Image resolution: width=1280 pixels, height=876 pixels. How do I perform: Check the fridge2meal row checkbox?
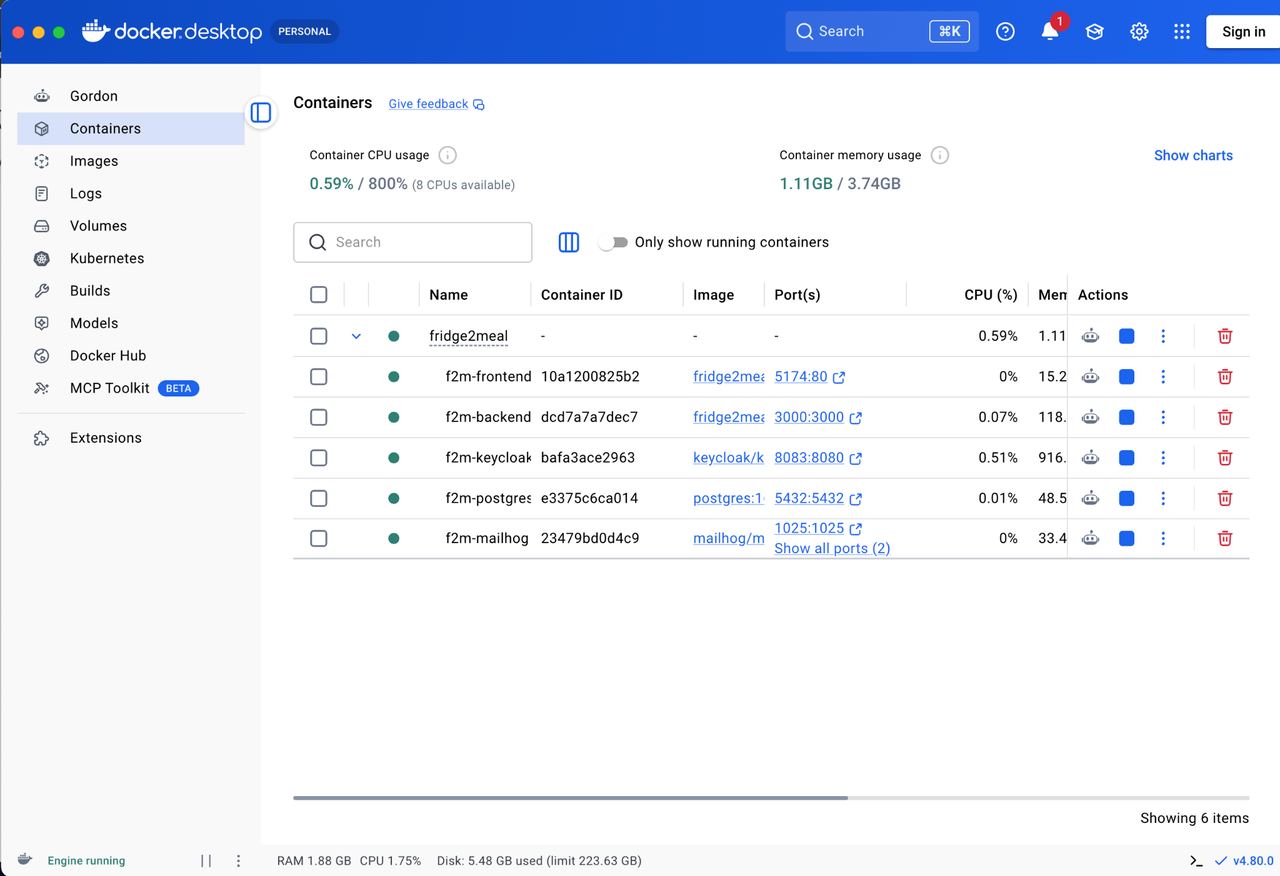pos(319,336)
